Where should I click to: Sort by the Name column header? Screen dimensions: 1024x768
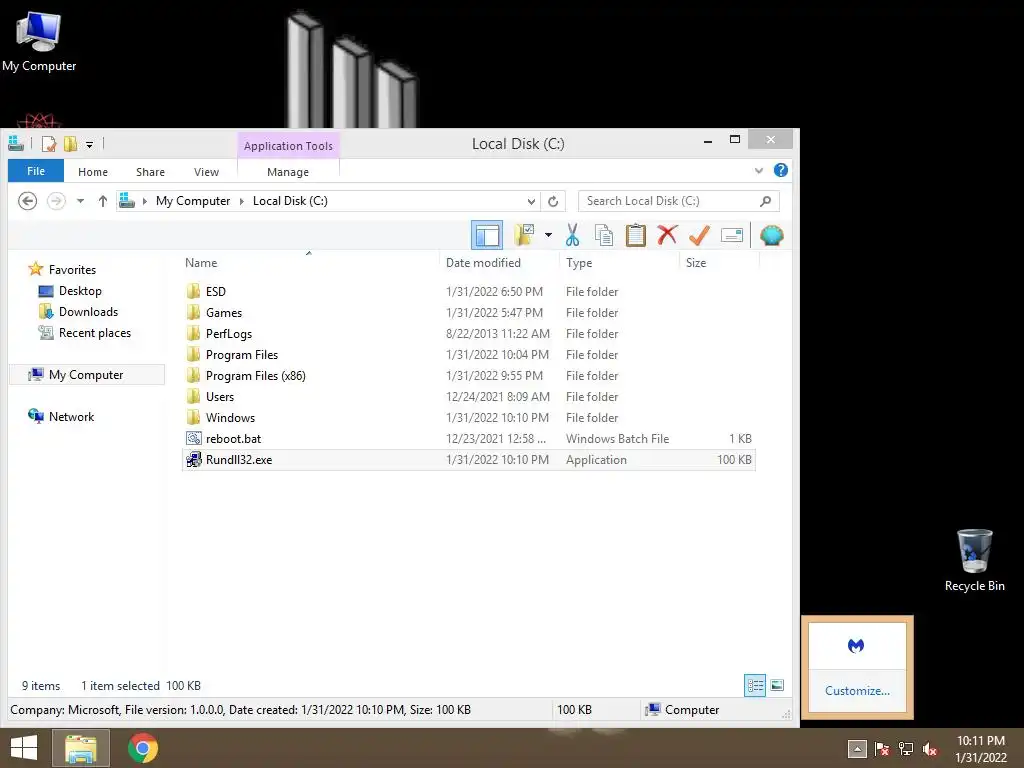coord(200,263)
